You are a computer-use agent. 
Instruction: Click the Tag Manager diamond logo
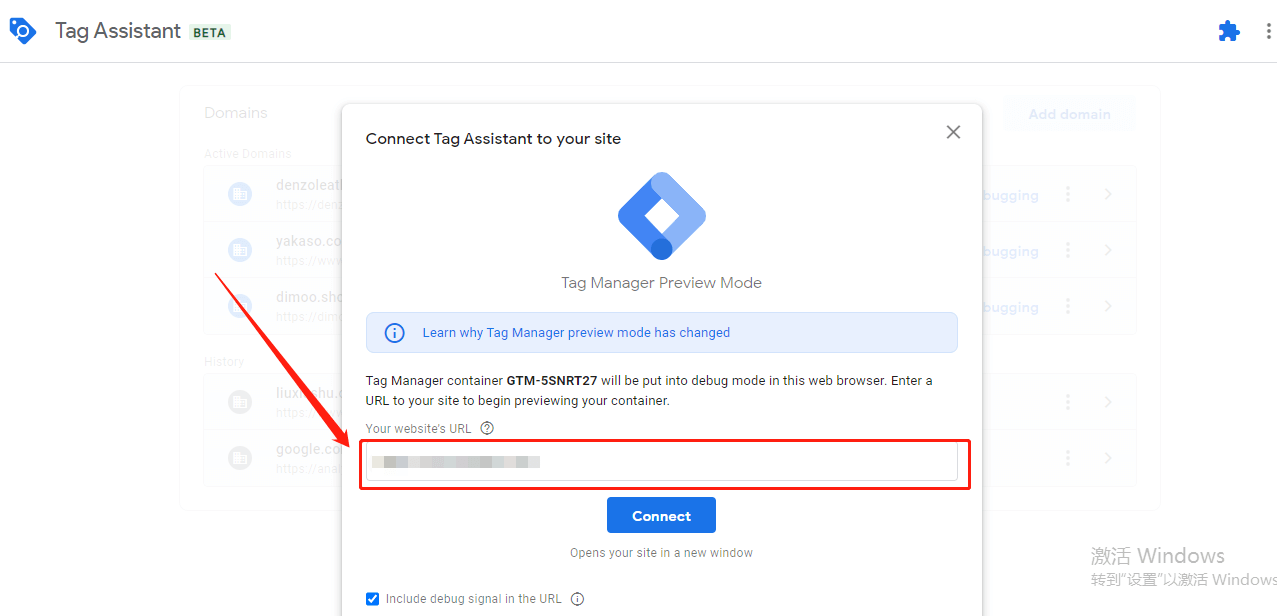pos(661,216)
